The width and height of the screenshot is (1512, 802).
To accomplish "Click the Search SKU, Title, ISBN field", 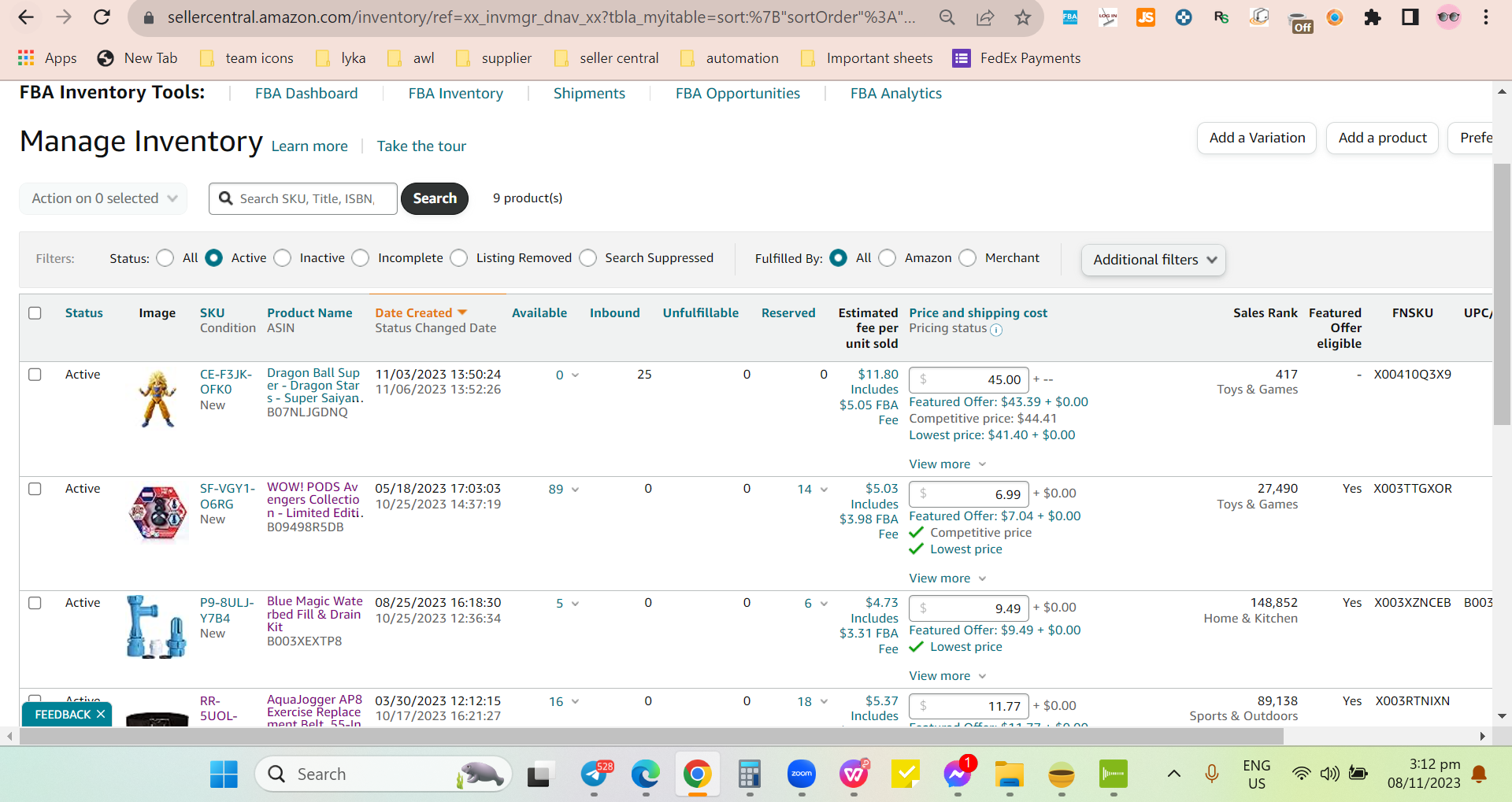I will [303, 198].
